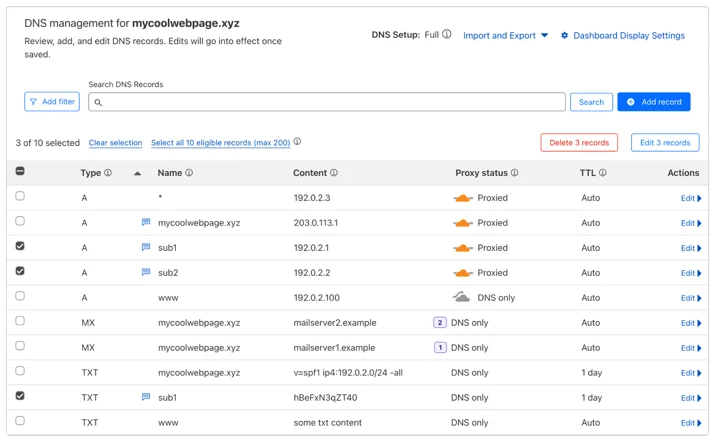Screen dimensions: 715x443
Task: Sort records using the Type column arrow
Action: pos(137,173)
